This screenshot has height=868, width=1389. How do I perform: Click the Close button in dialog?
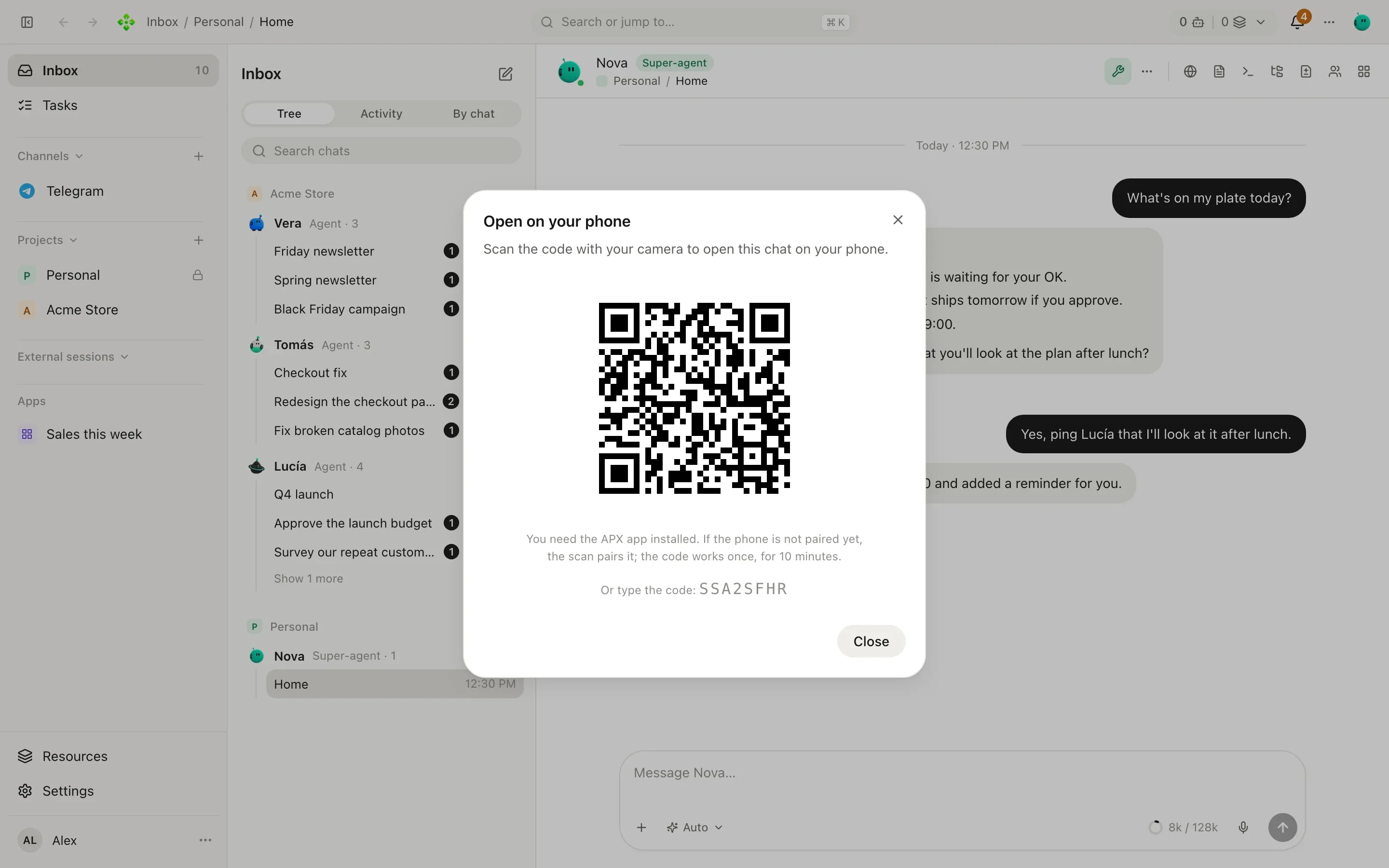click(871, 641)
